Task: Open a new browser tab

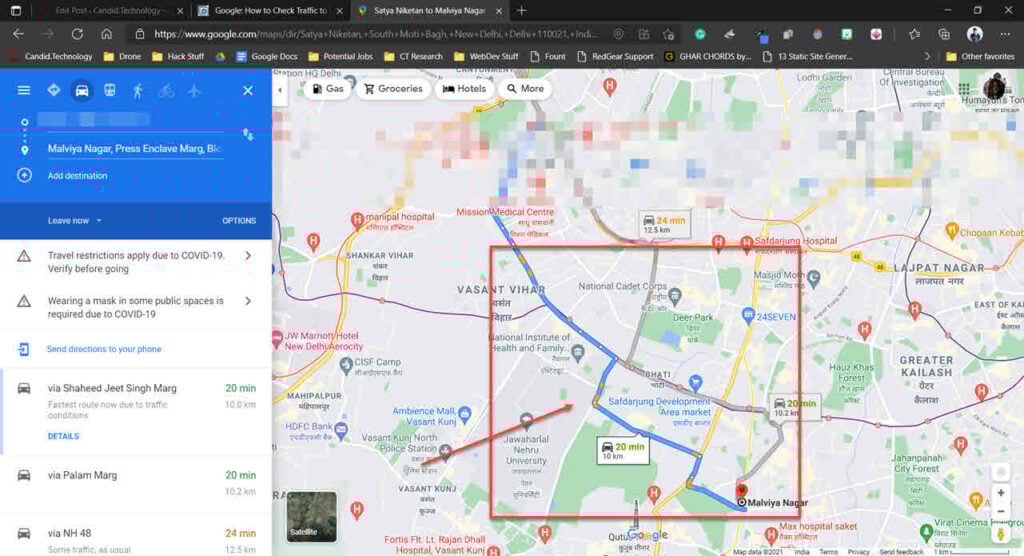Action: (521, 10)
